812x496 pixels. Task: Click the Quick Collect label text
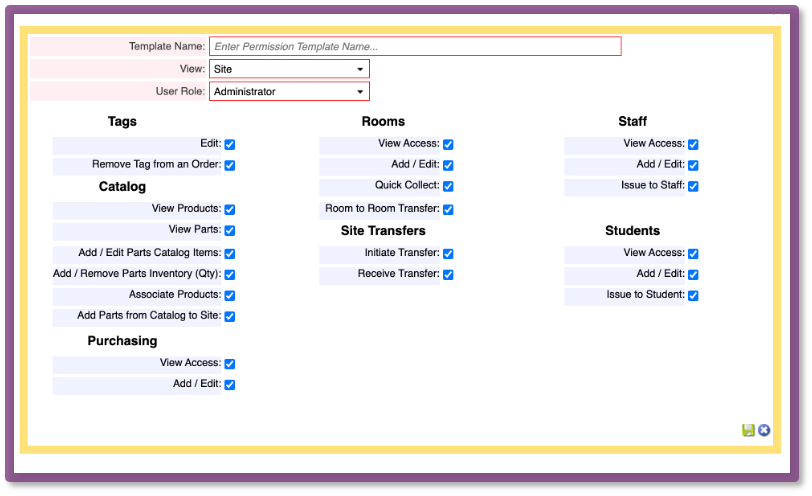(x=407, y=185)
